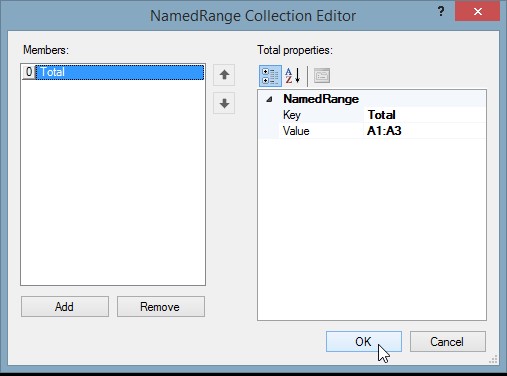507x376 pixels.
Task: Confirm changes with OK
Action: click(364, 342)
